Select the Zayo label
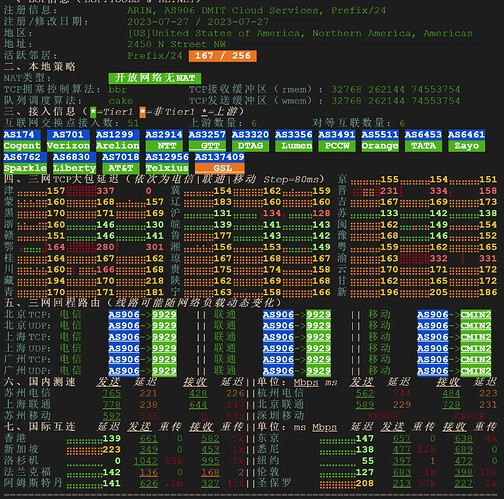 [x=466, y=146]
